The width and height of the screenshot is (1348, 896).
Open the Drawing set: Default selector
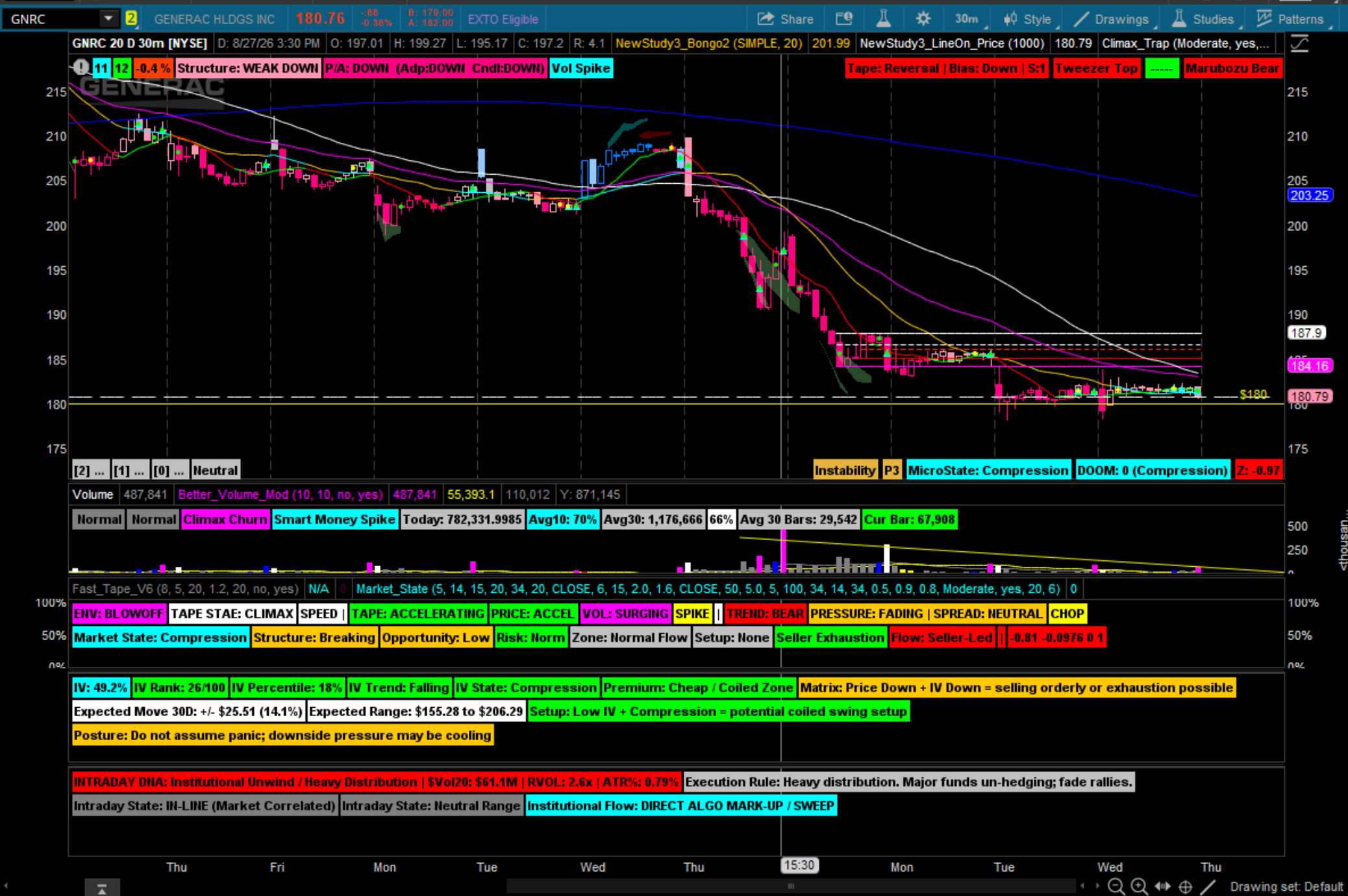[x=1286, y=886]
